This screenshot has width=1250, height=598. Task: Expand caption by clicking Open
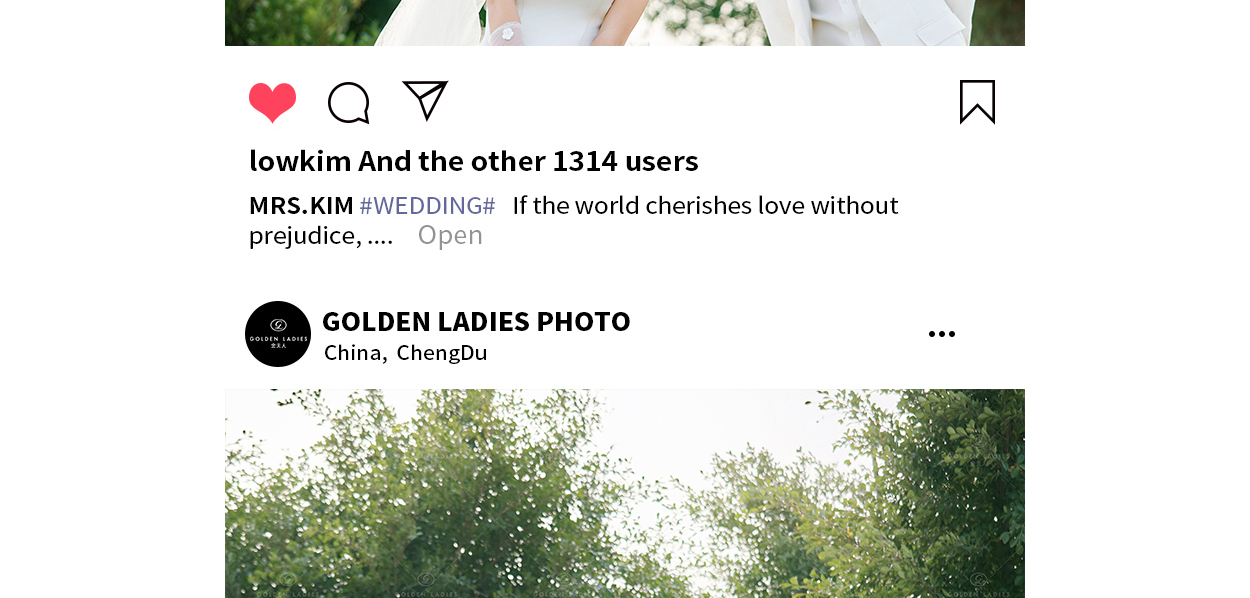pyautogui.click(x=450, y=235)
